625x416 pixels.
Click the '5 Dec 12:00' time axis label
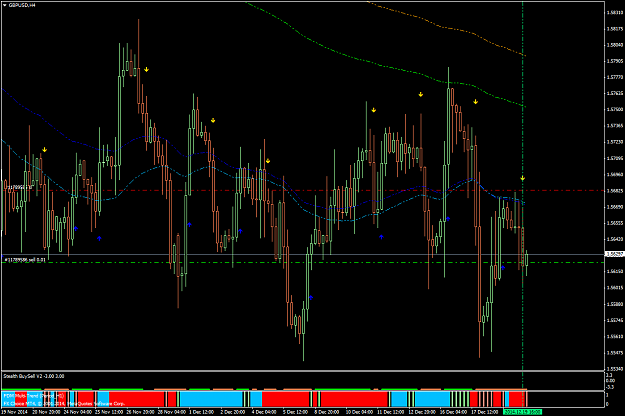click(x=295, y=412)
